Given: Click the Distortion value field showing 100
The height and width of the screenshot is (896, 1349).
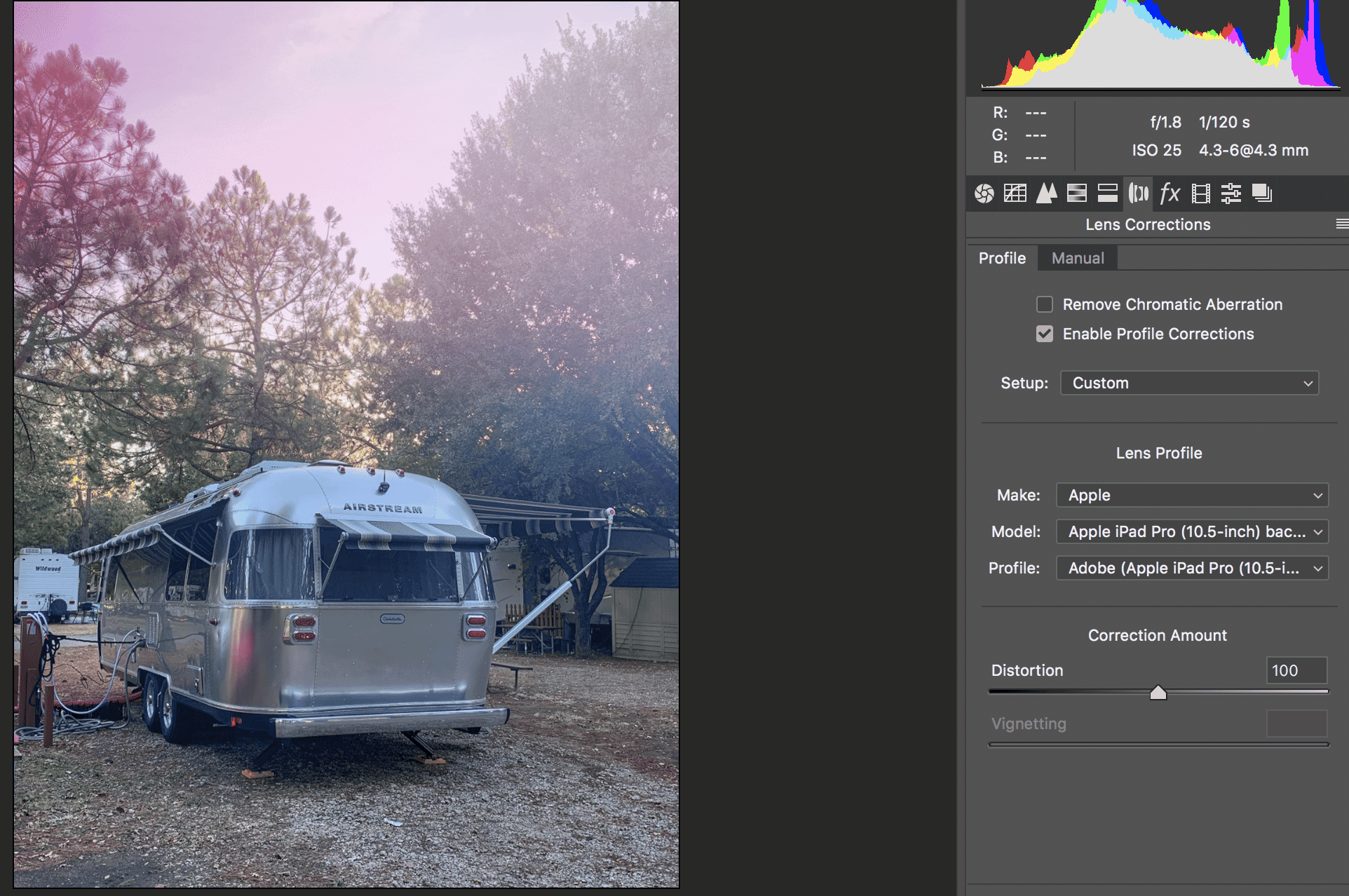Looking at the screenshot, I should click(x=1296, y=670).
